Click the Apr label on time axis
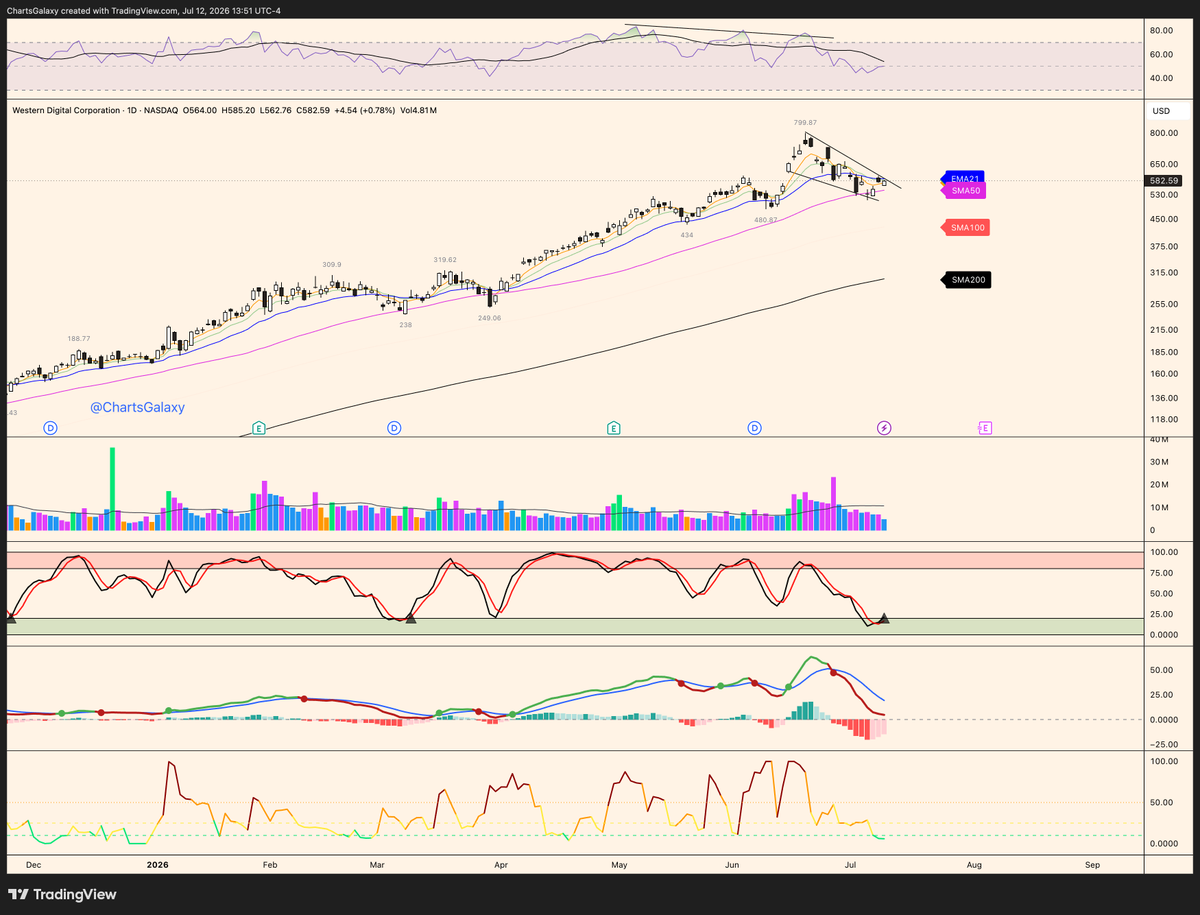Screen dimensions: 1200x915 coord(501,863)
